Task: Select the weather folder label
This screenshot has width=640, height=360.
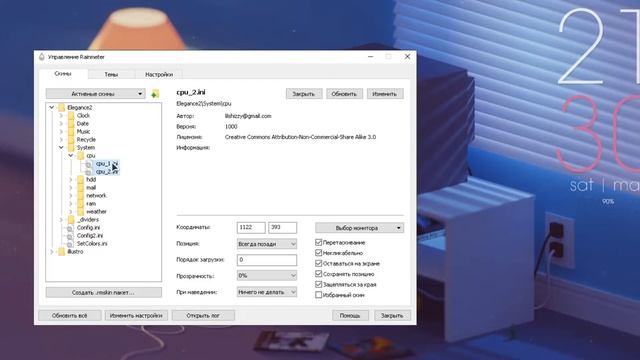Action: click(x=96, y=211)
